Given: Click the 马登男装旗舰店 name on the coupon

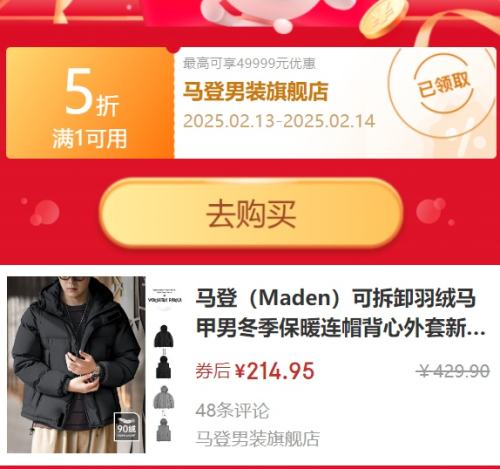Looking at the screenshot, I should point(256,91).
